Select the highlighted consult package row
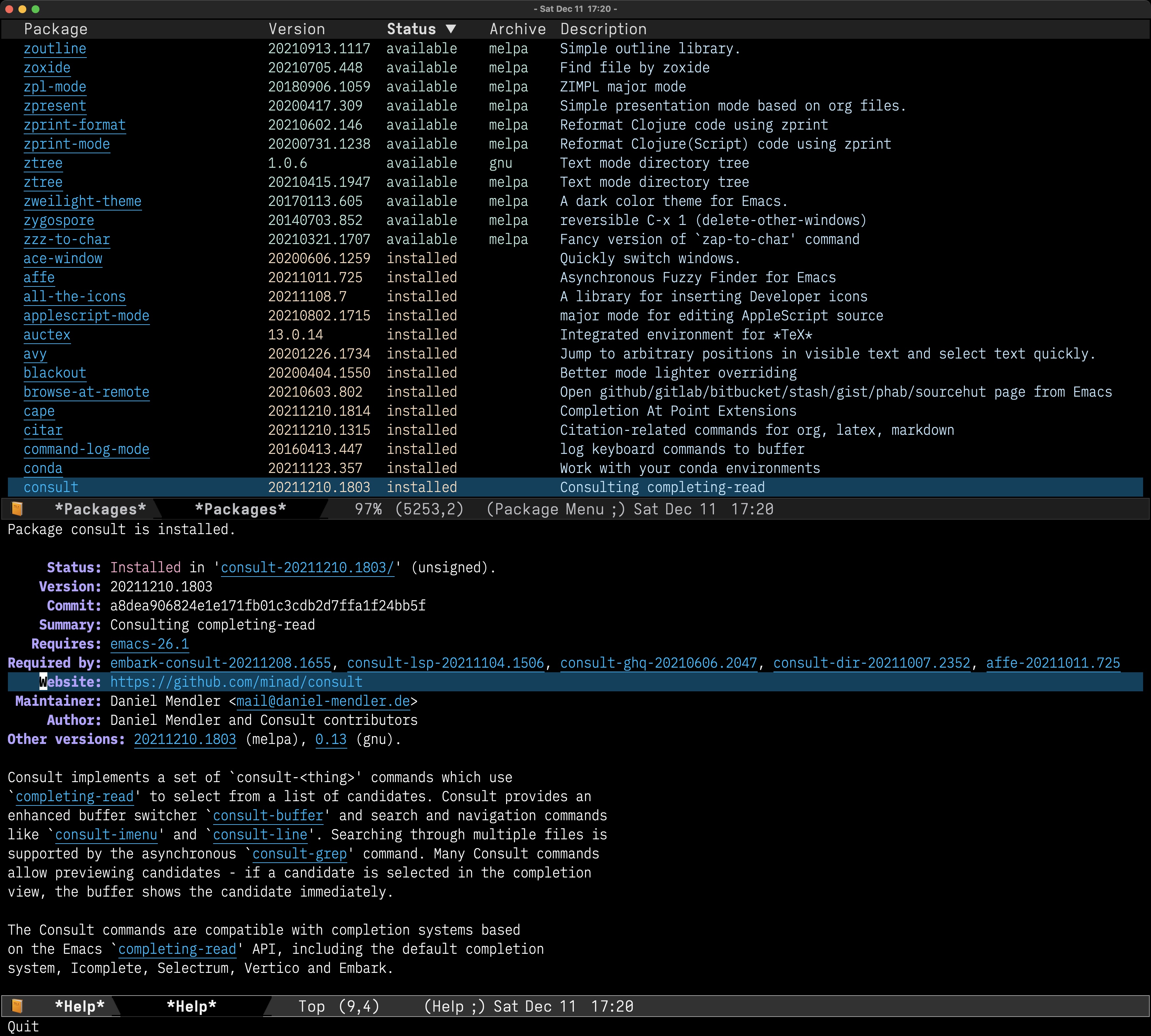This screenshot has height=1036, width=1151. [x=575, y=487]
